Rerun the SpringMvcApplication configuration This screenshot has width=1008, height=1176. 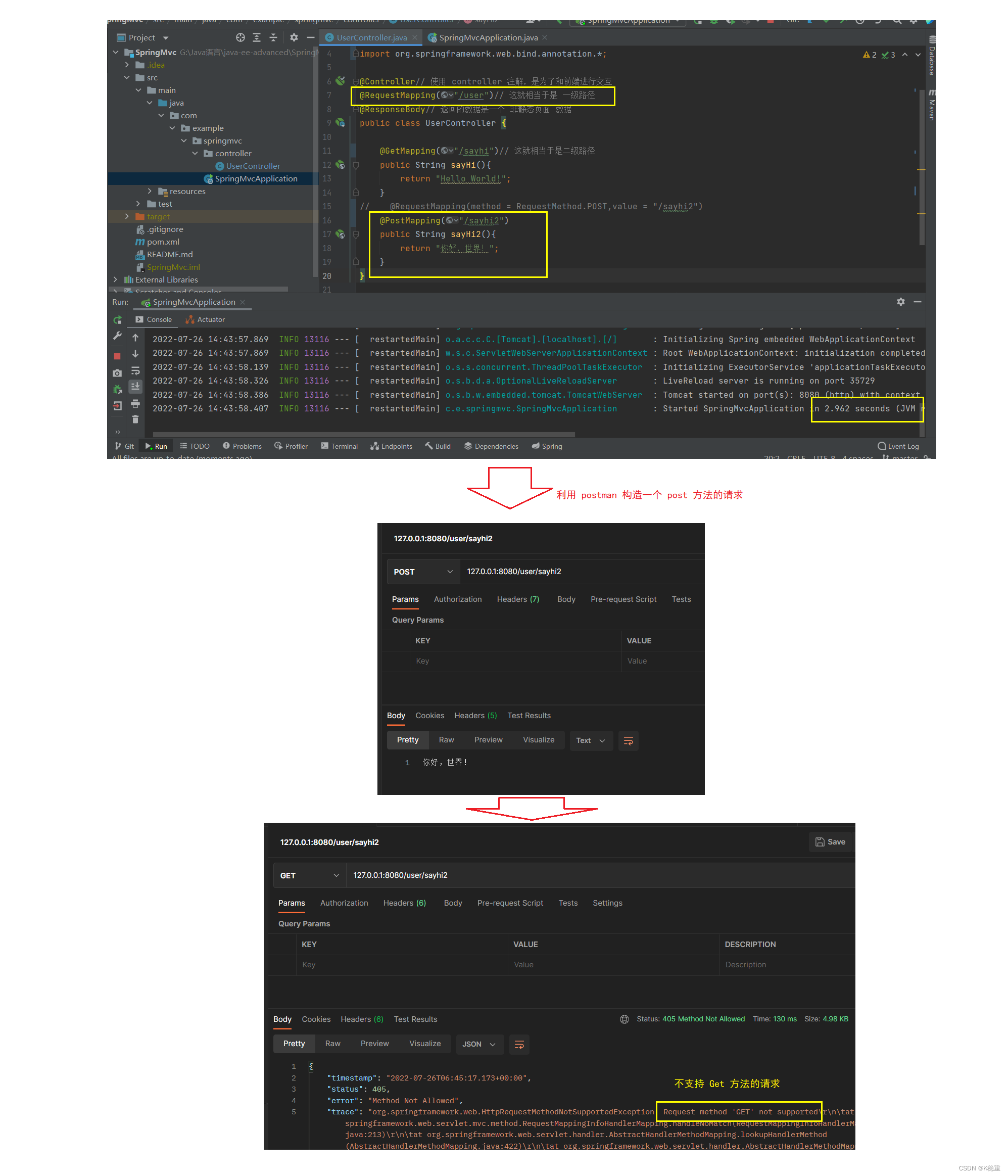point(117,320)
